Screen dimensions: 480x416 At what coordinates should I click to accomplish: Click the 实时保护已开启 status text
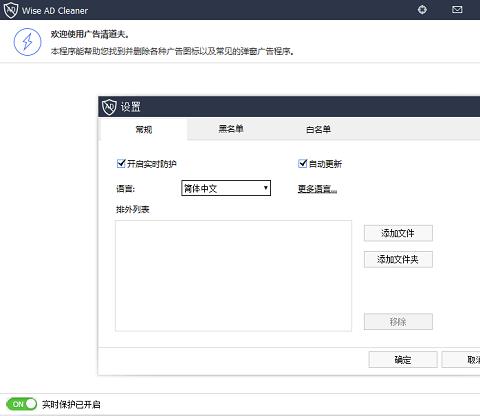pyautogui.click(x=71, y=405)
